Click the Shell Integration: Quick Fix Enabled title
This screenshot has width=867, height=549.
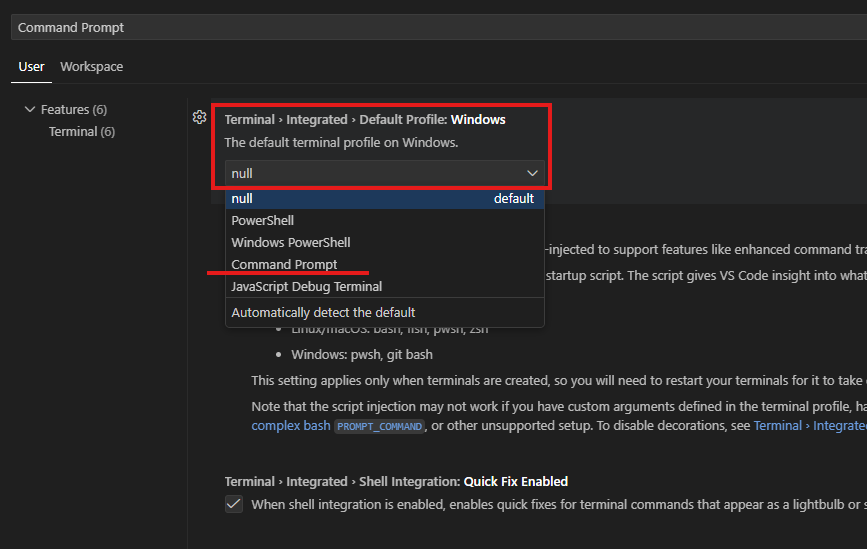pos(396,482)
